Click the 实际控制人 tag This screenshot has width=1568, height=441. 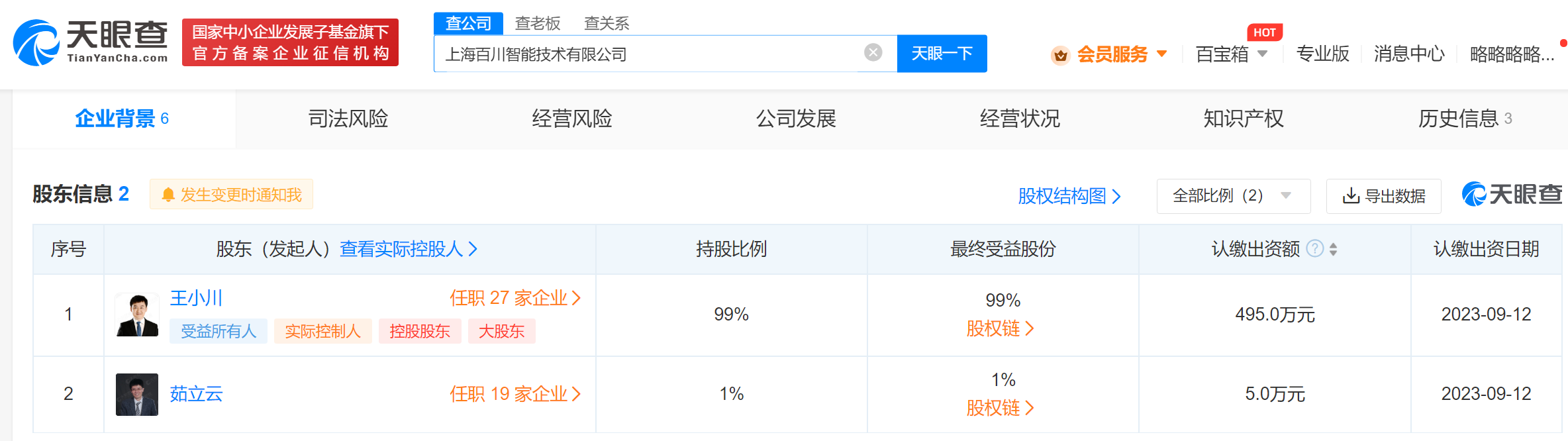[322, 331]
